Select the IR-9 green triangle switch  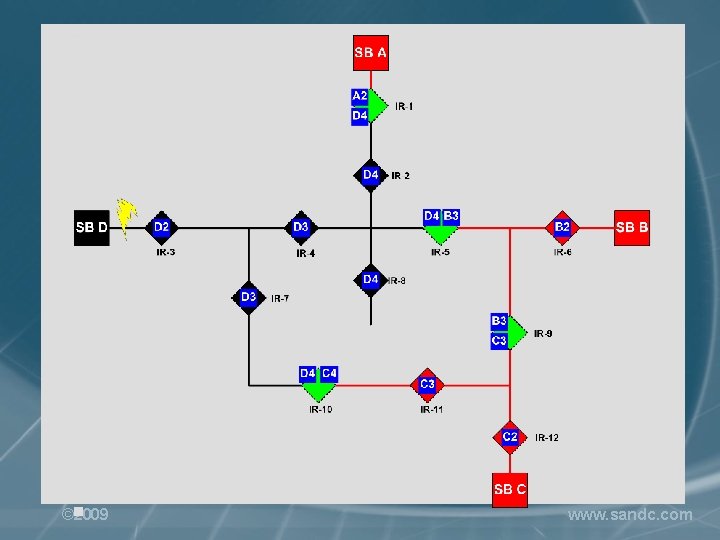[x=517, y=333]
